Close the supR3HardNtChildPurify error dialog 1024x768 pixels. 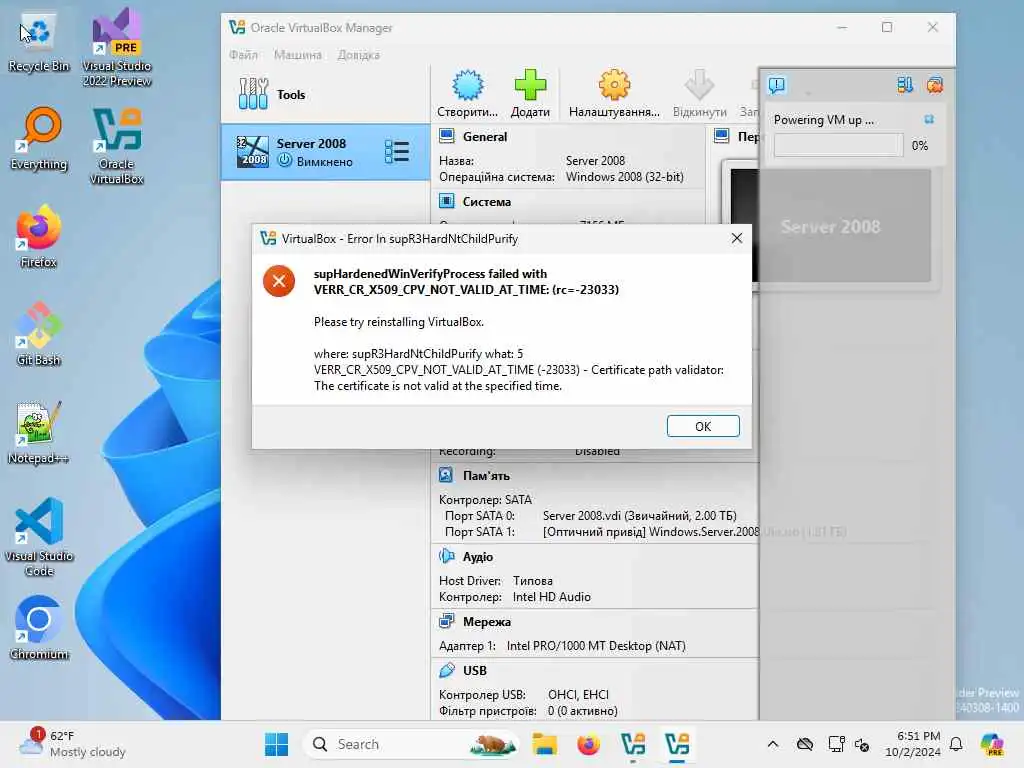click(737, 238)
